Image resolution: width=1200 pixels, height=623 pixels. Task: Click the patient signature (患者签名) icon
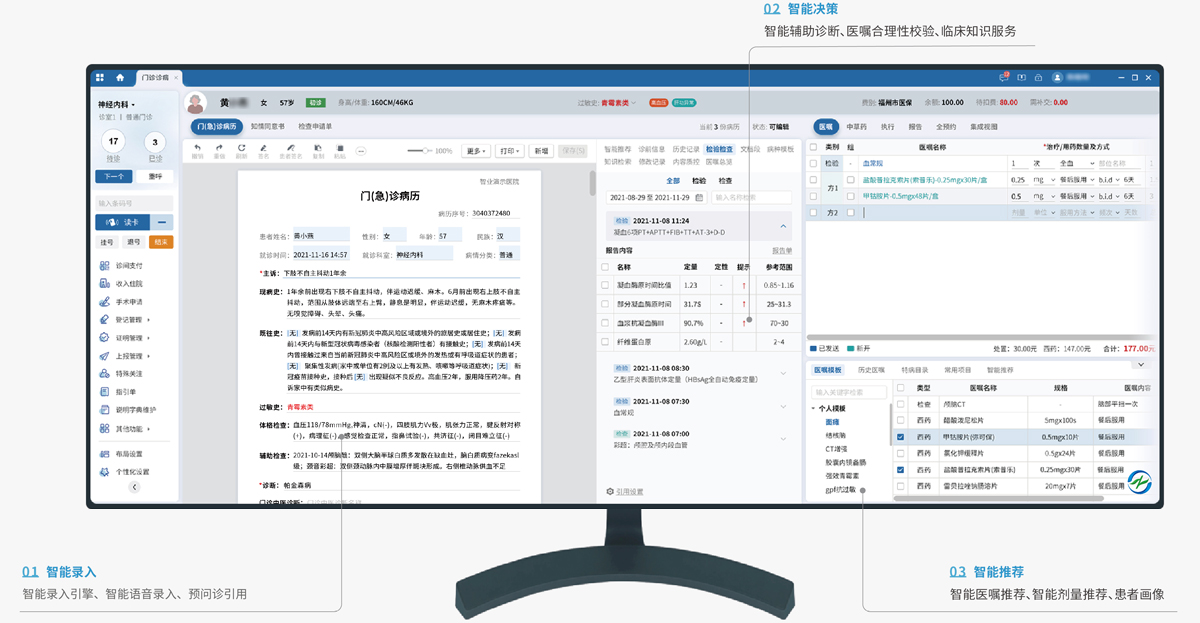point(291,148)
